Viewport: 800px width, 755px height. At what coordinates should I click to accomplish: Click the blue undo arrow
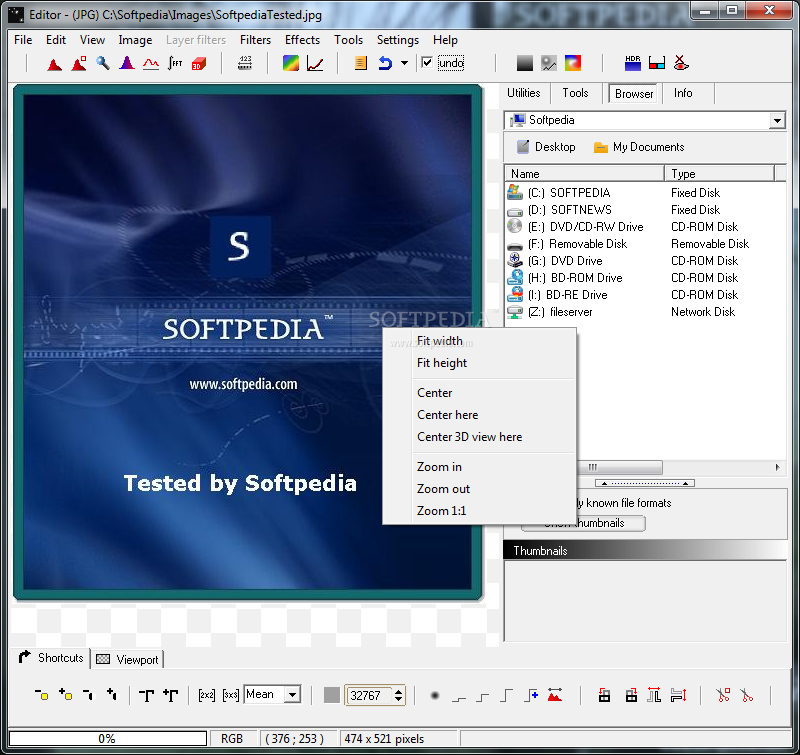click(385, 64)
